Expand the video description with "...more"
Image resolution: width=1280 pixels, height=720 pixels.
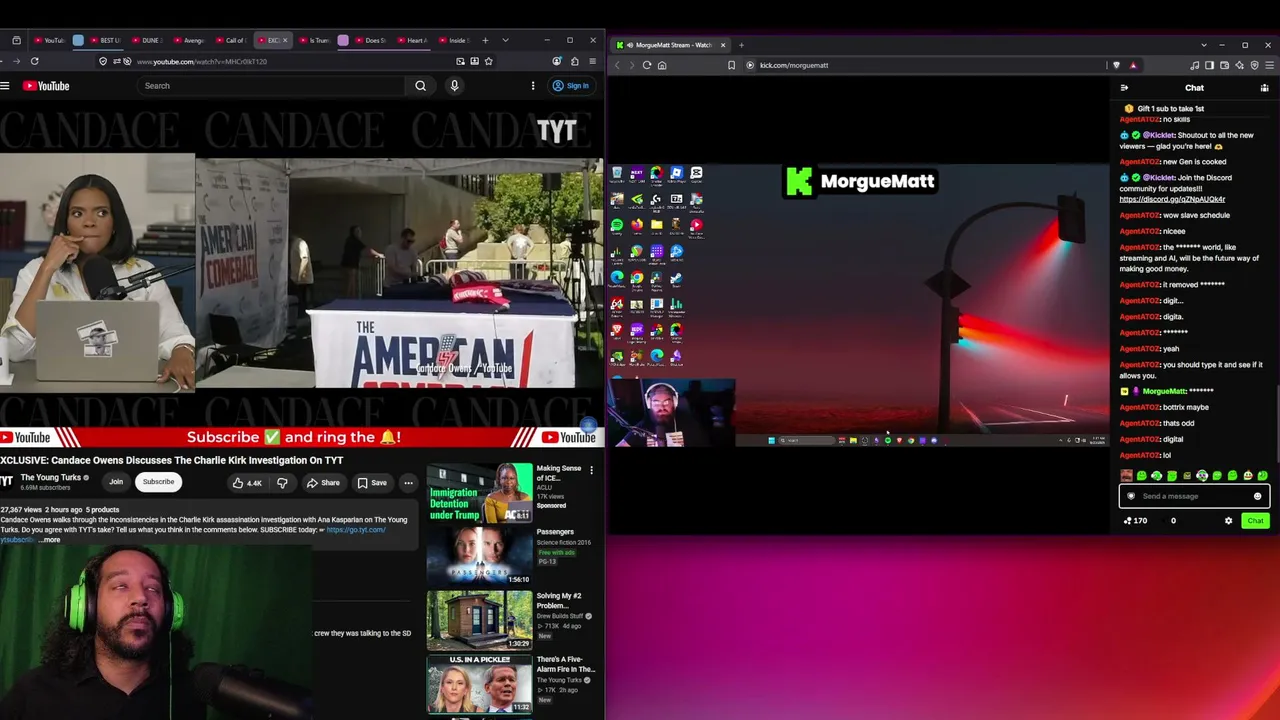[x=49, y=540]
